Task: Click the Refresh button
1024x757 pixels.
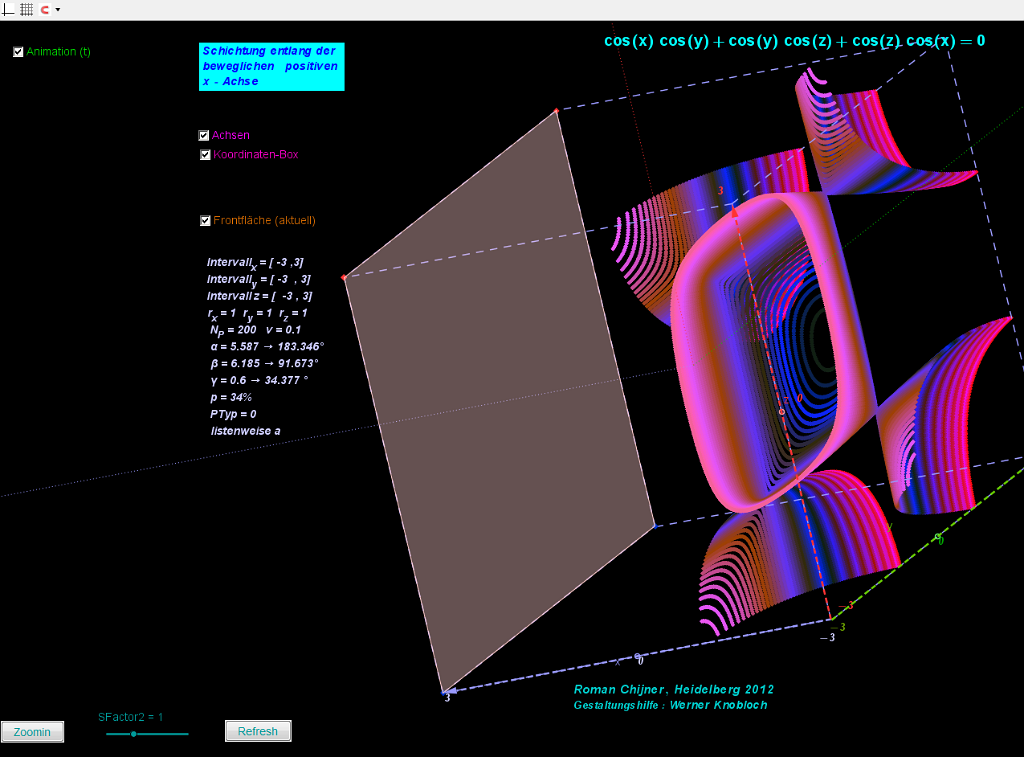Action: 258,731
